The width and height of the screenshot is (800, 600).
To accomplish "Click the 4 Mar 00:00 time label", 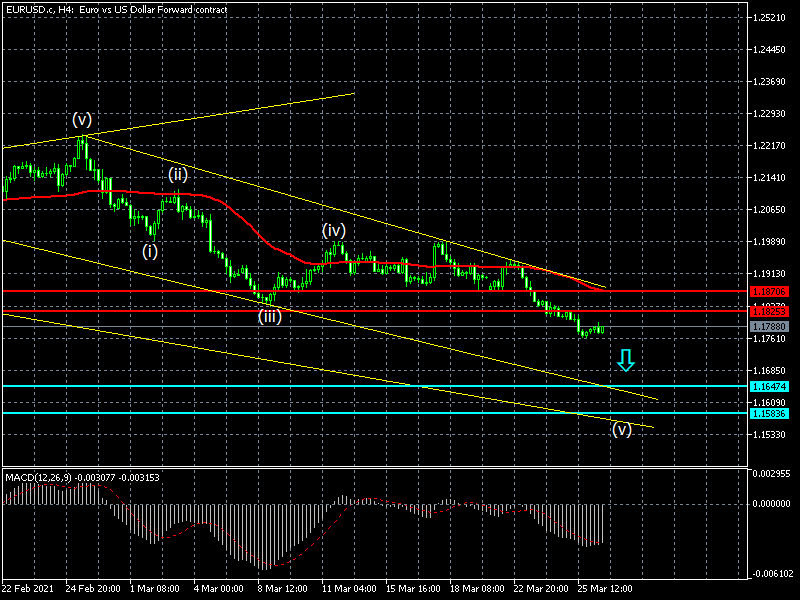I will coord(218,589).
